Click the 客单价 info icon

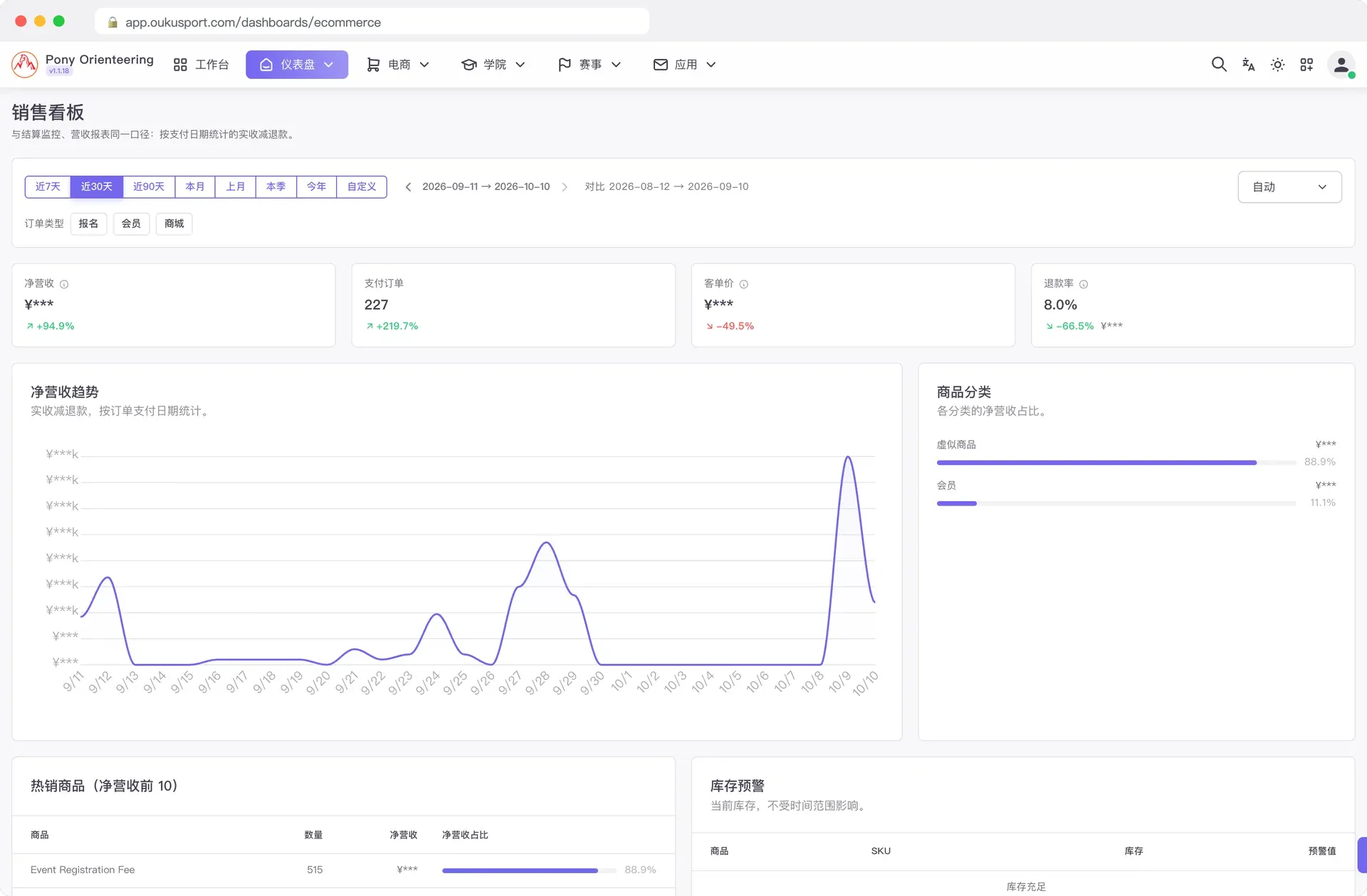tap(744, 284)
